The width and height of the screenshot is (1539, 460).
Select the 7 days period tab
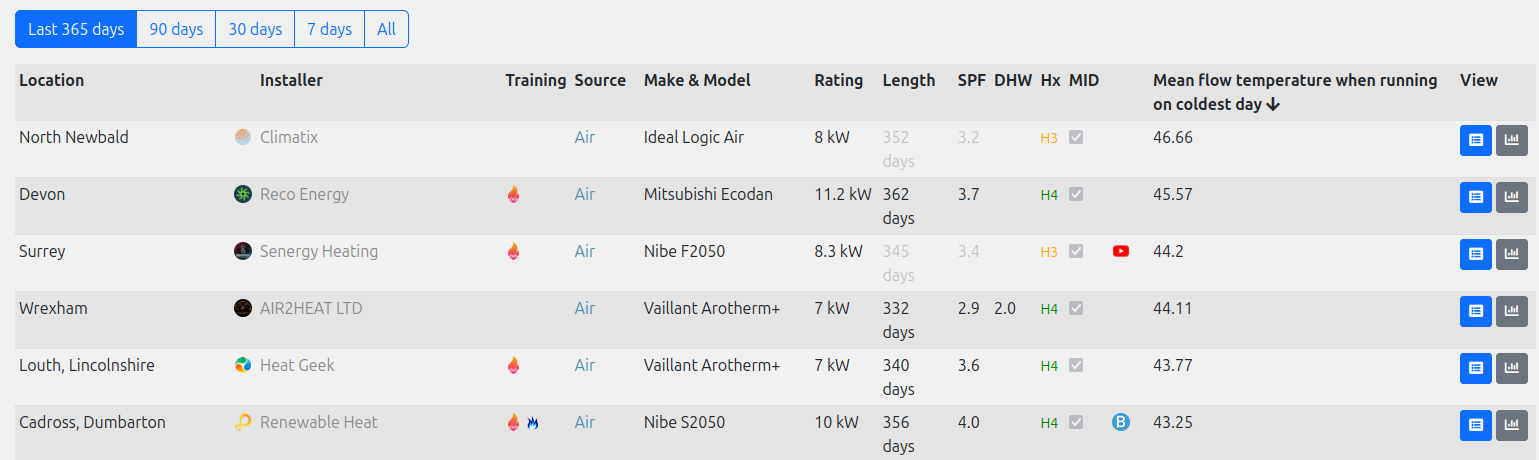coord(329,29)
